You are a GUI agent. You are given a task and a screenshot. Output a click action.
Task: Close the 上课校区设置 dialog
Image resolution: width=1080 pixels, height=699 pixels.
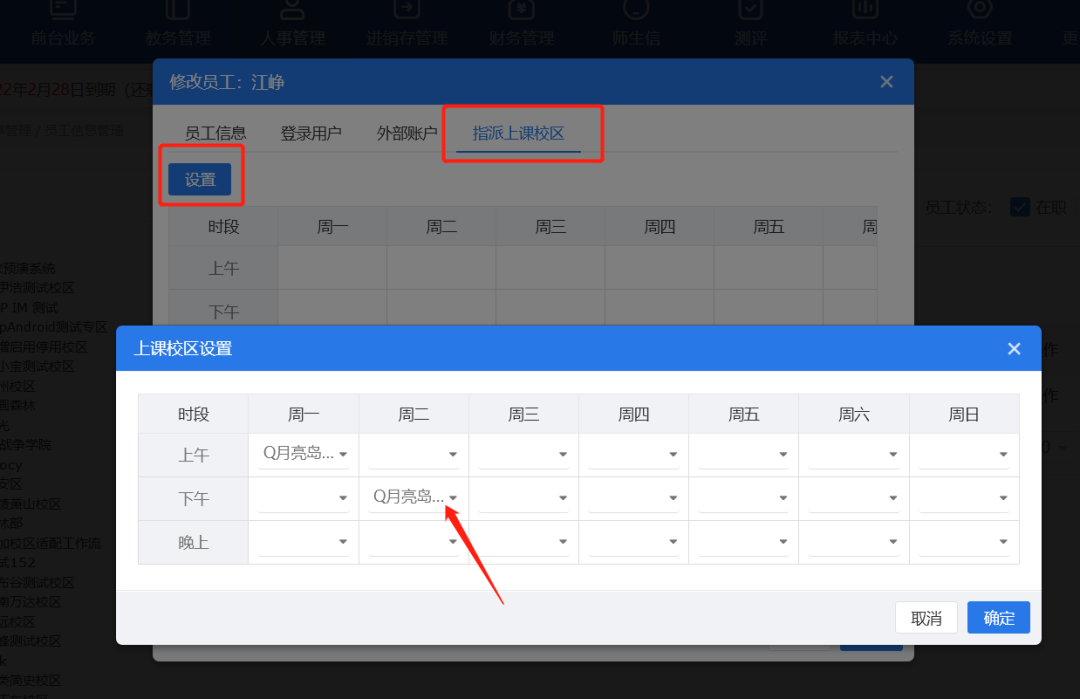[1014, 349]
